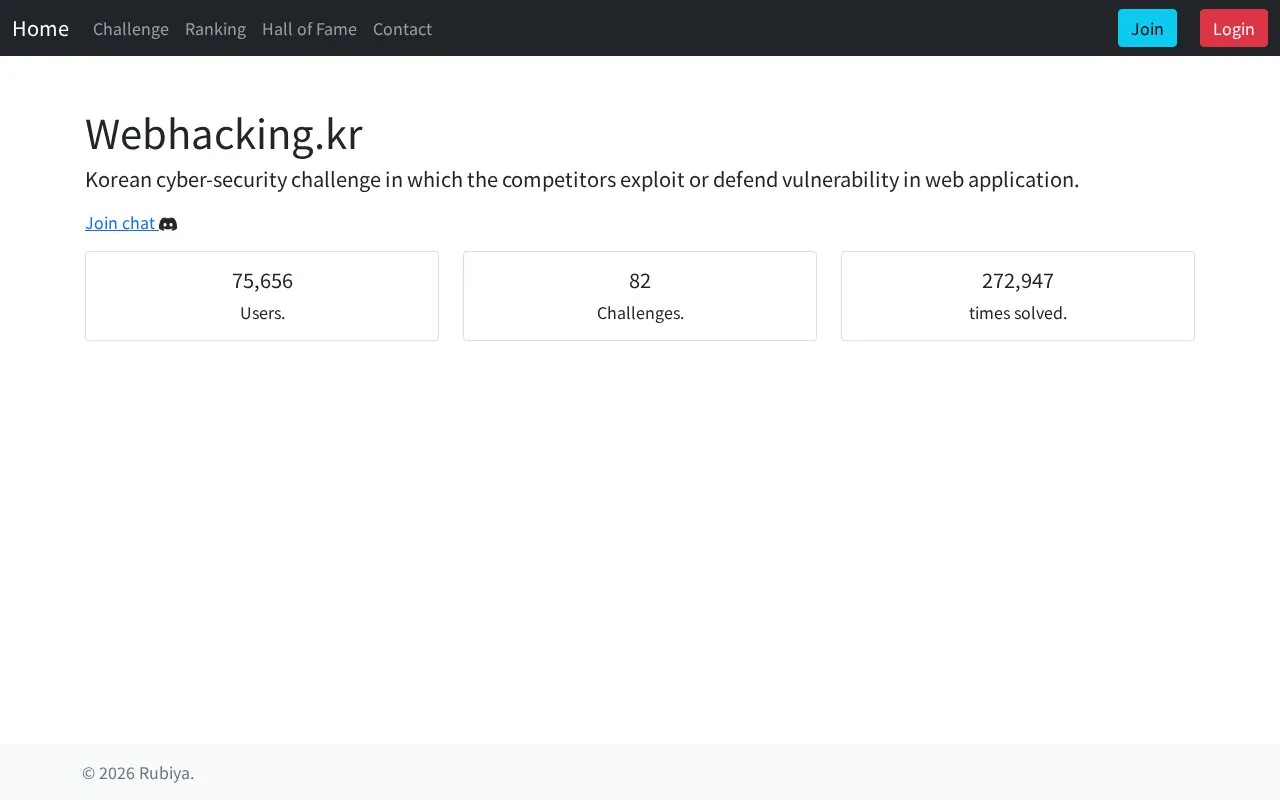Open the Challenge menu item

(131, 29)
